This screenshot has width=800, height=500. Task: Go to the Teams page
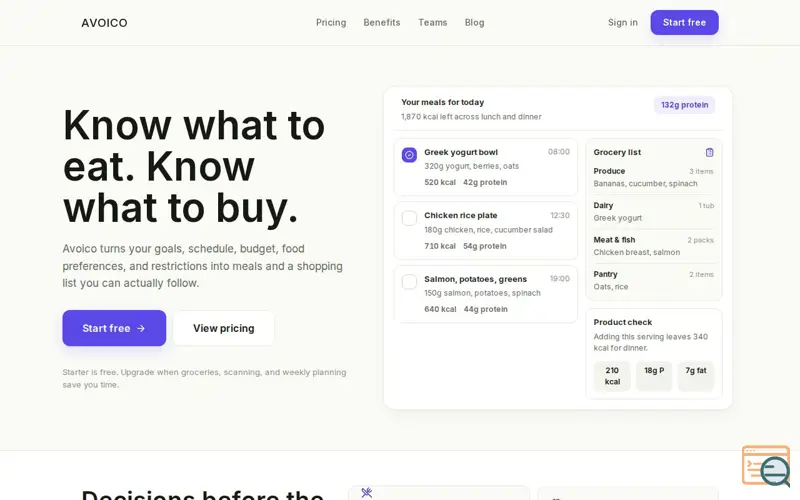433,22
